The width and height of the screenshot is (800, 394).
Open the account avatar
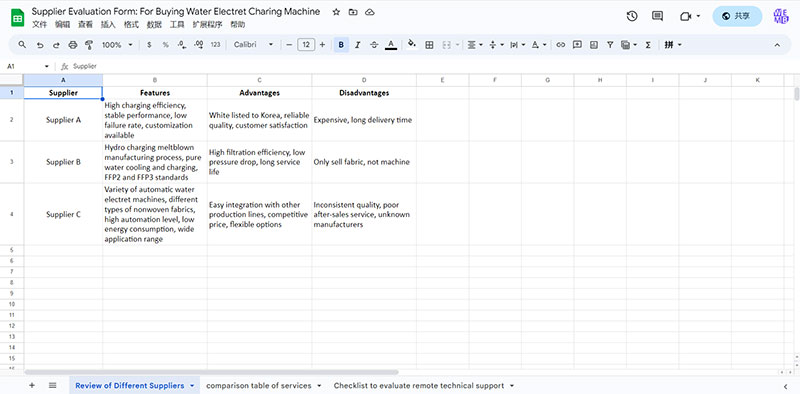781,16
